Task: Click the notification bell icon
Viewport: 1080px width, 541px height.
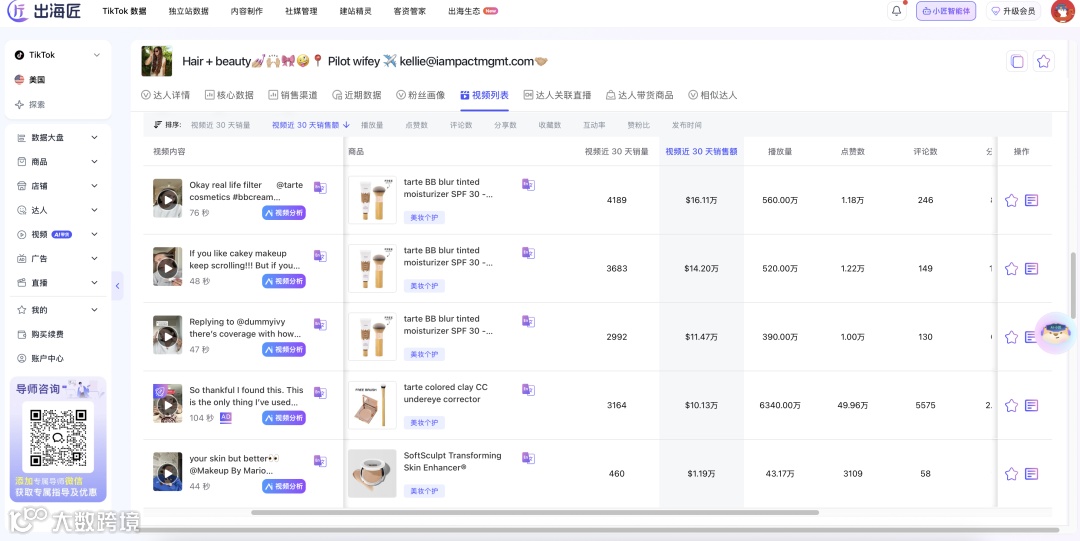Action: 896,11
